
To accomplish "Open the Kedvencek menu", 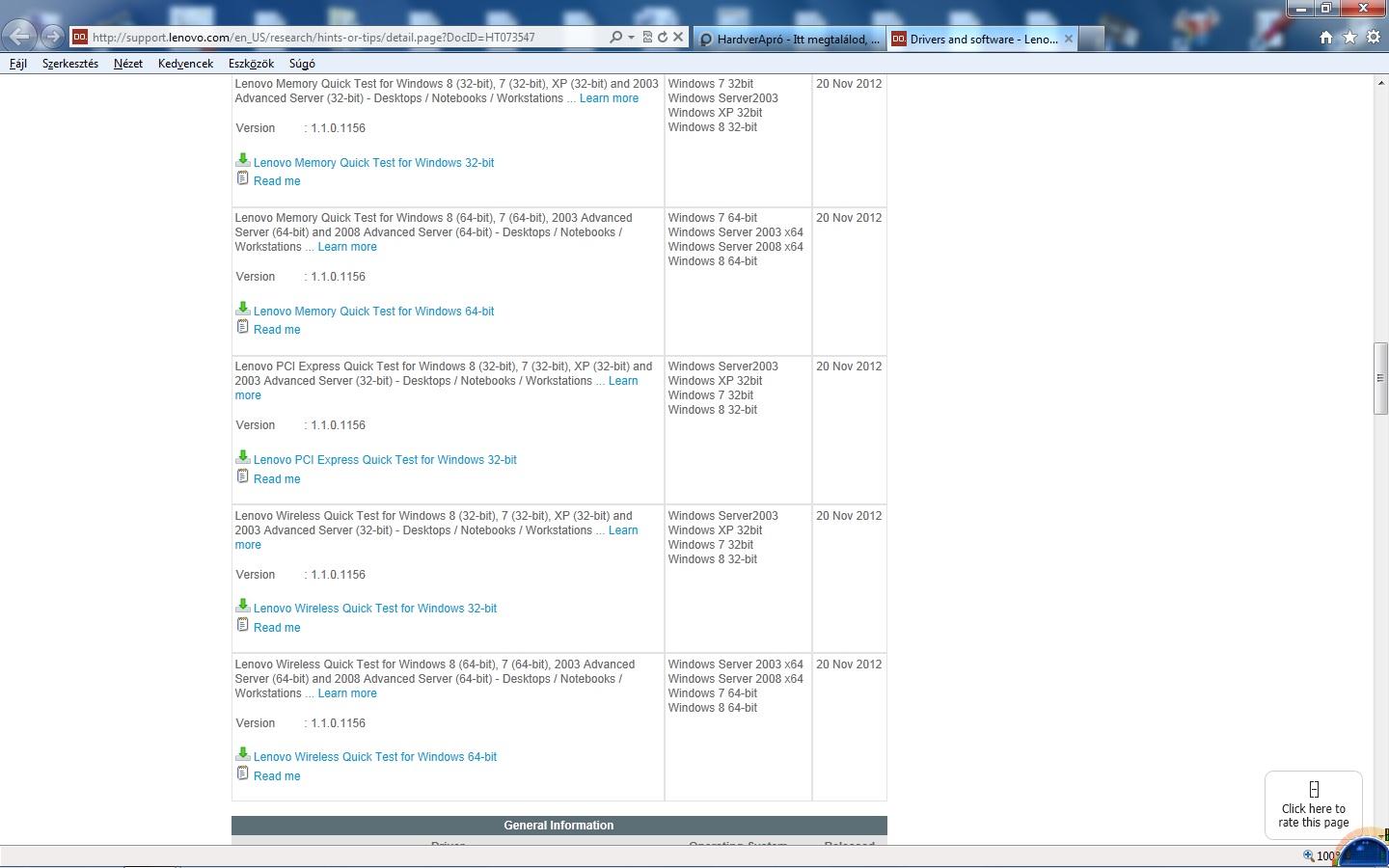I will coord(185,64).
